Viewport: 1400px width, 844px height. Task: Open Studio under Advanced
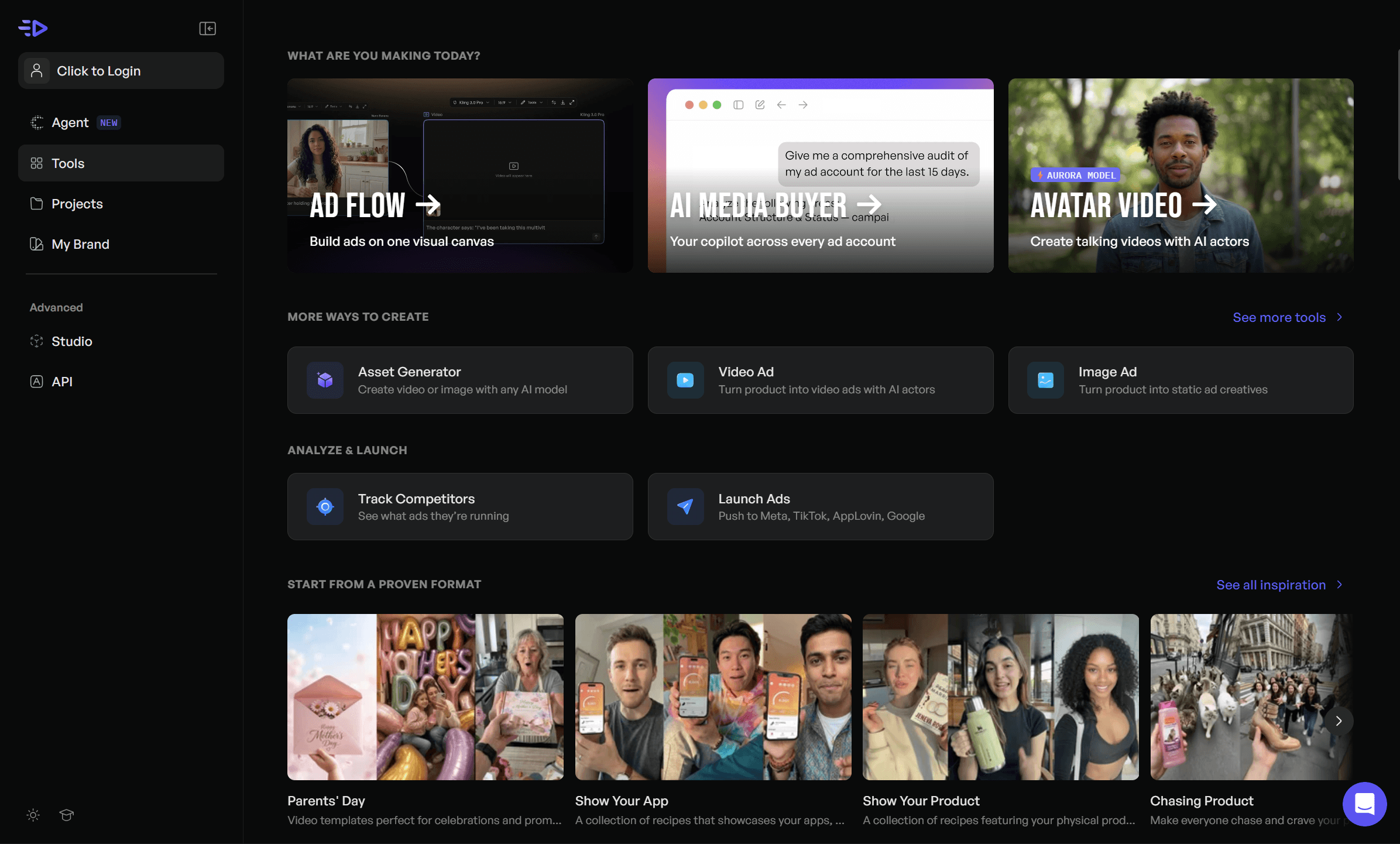point(121,341)
